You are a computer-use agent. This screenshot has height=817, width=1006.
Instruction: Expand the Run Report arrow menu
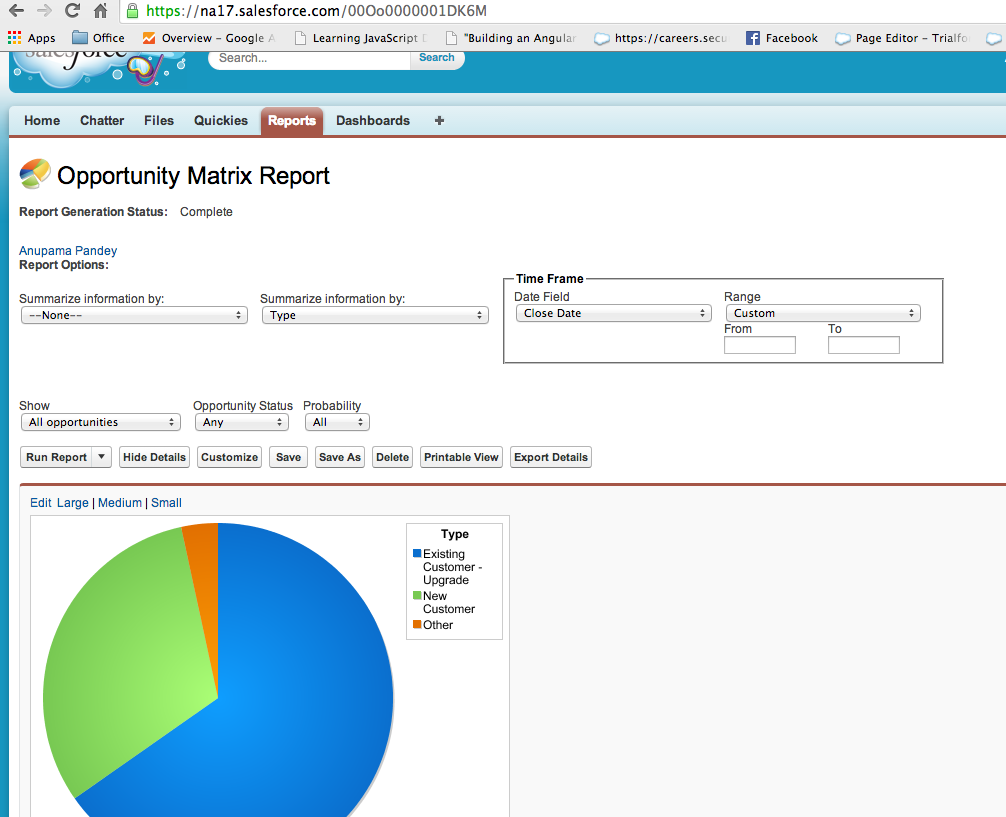(x=101, y=457)
